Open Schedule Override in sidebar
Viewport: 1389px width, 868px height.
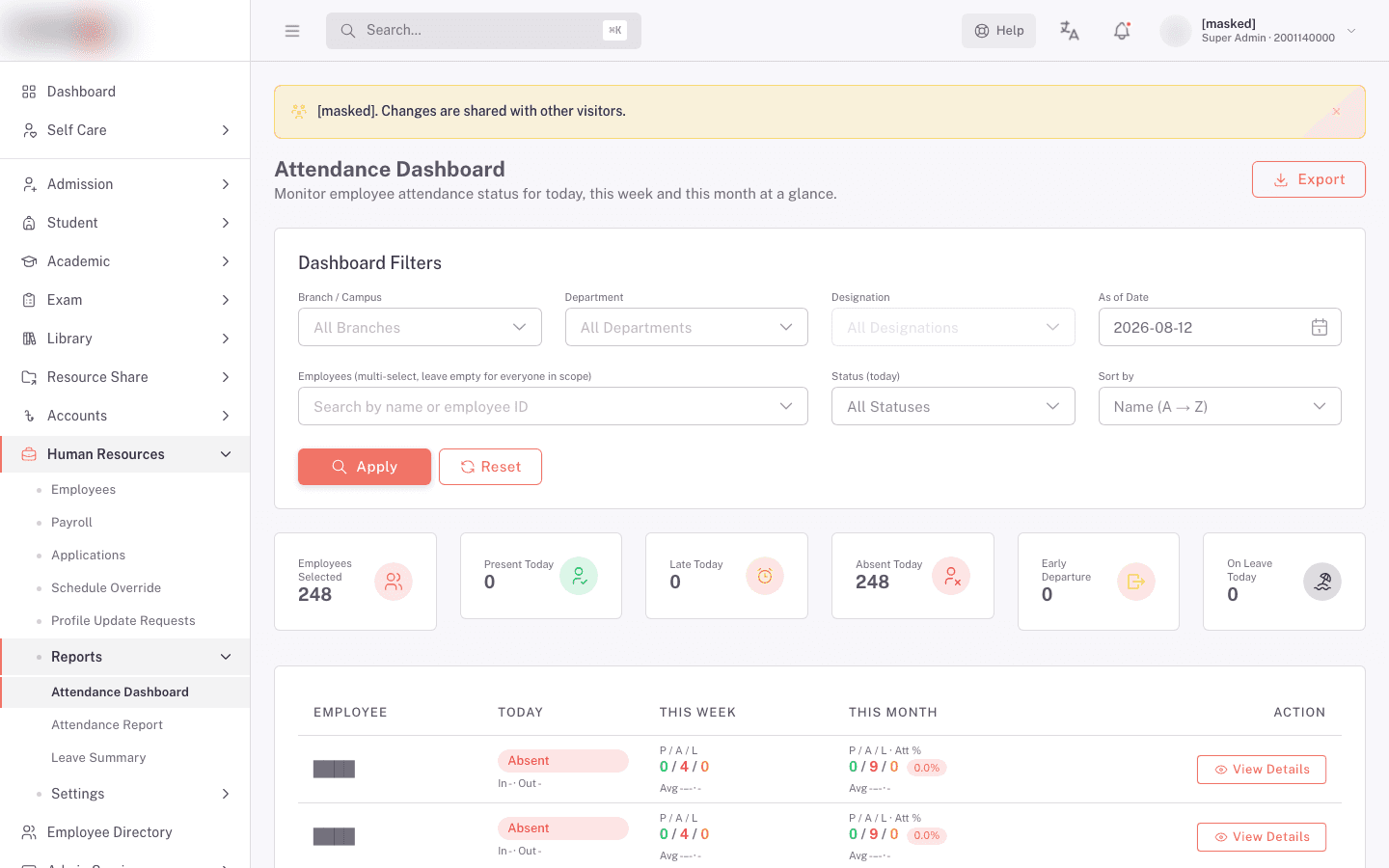[x=106, y=588]
